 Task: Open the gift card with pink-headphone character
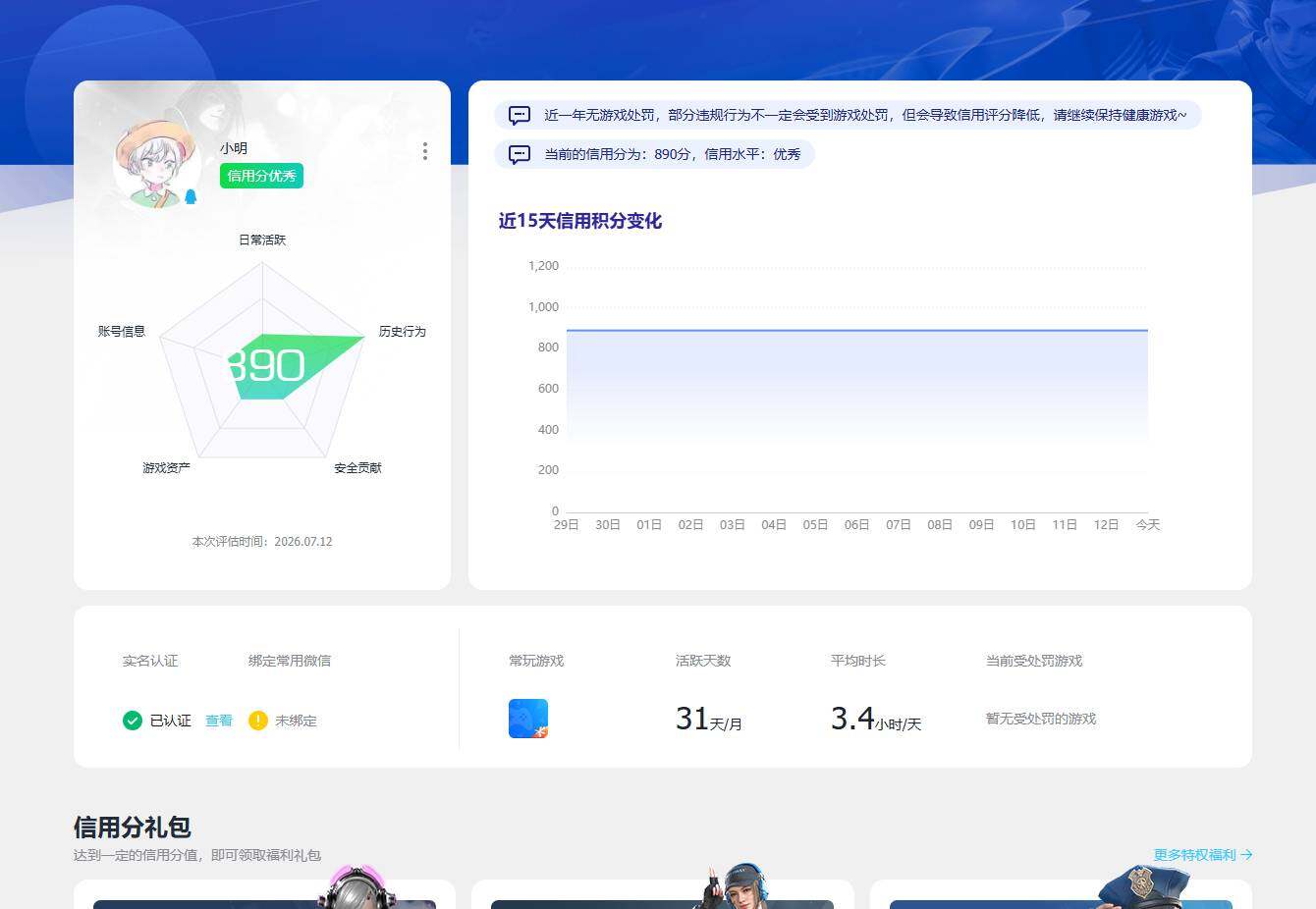point(264,893)
